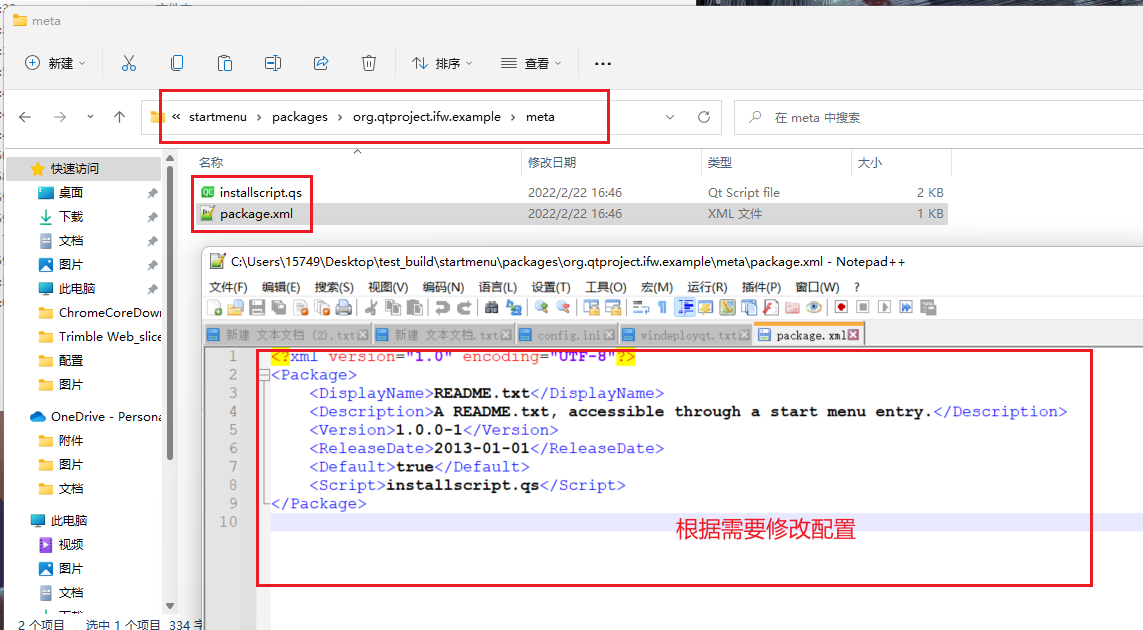Select the installscript.qs file

(259, 192)
